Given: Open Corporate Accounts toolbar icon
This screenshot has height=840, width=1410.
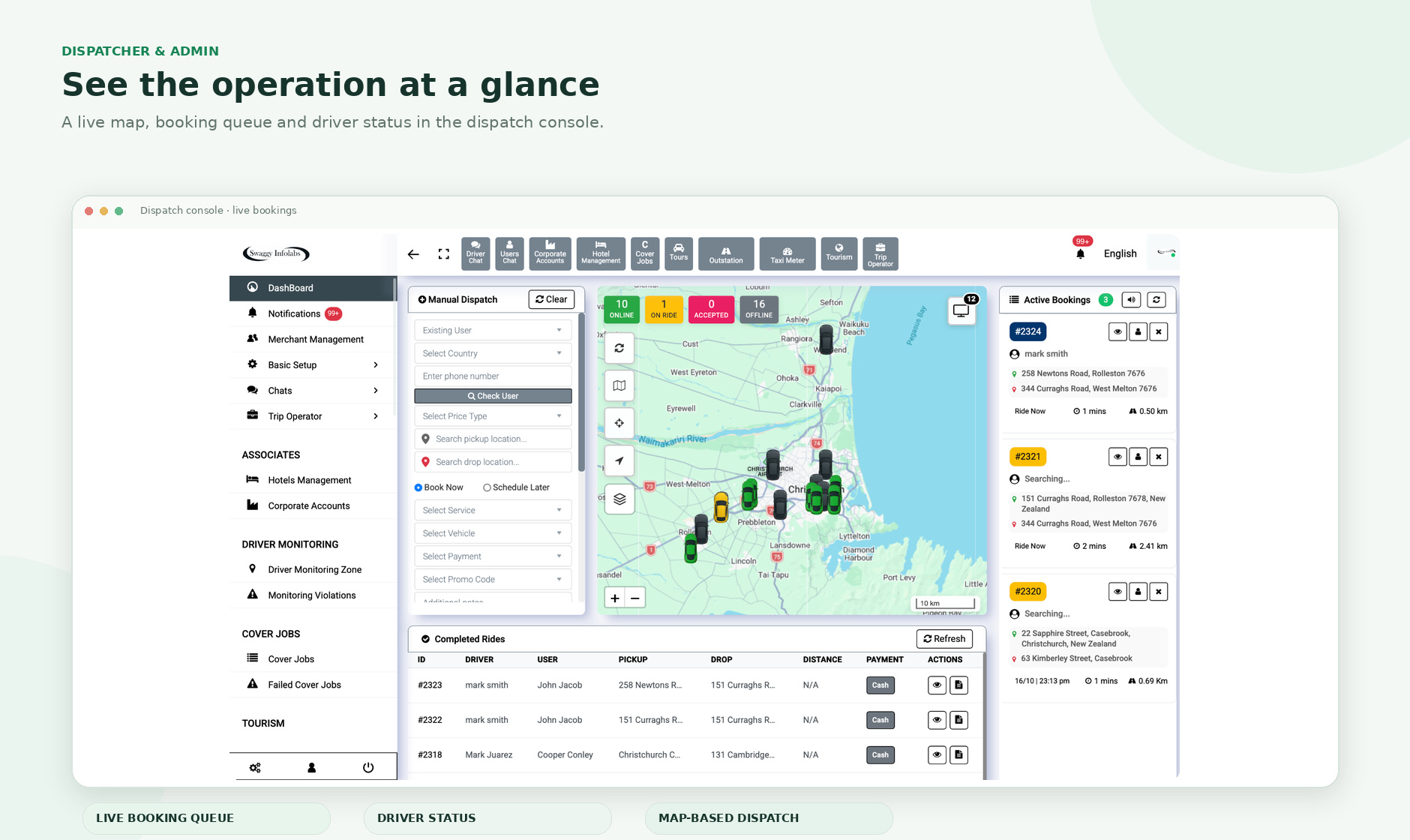Looking at the screenshot, I should point(550,253).
